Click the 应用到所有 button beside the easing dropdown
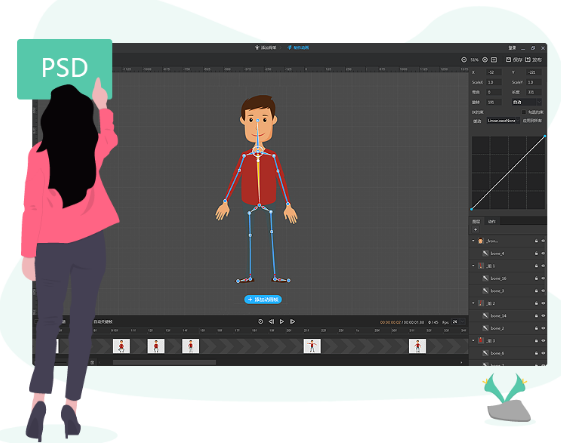 tap(532, 121)
